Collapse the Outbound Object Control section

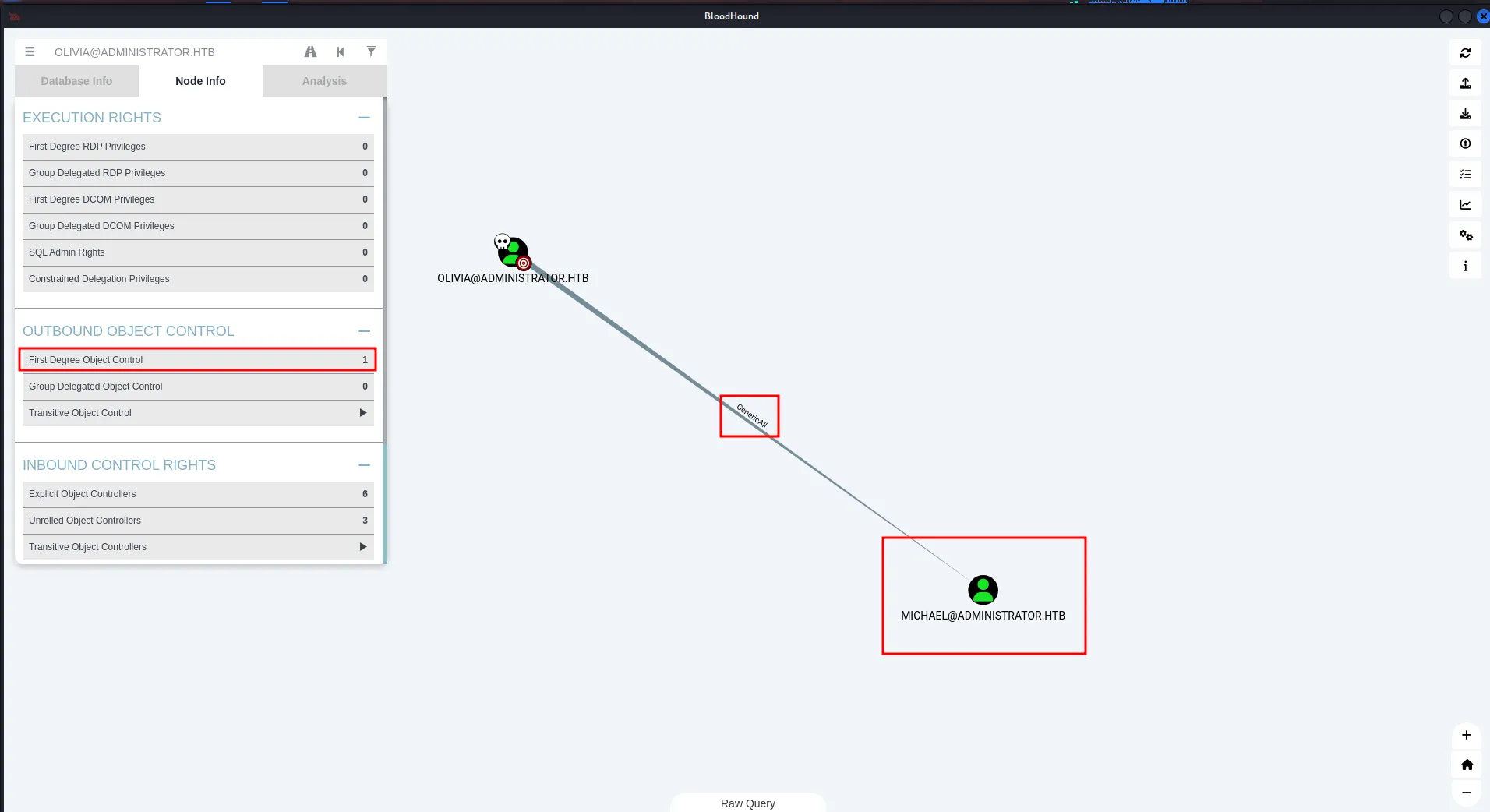(364, 331)
